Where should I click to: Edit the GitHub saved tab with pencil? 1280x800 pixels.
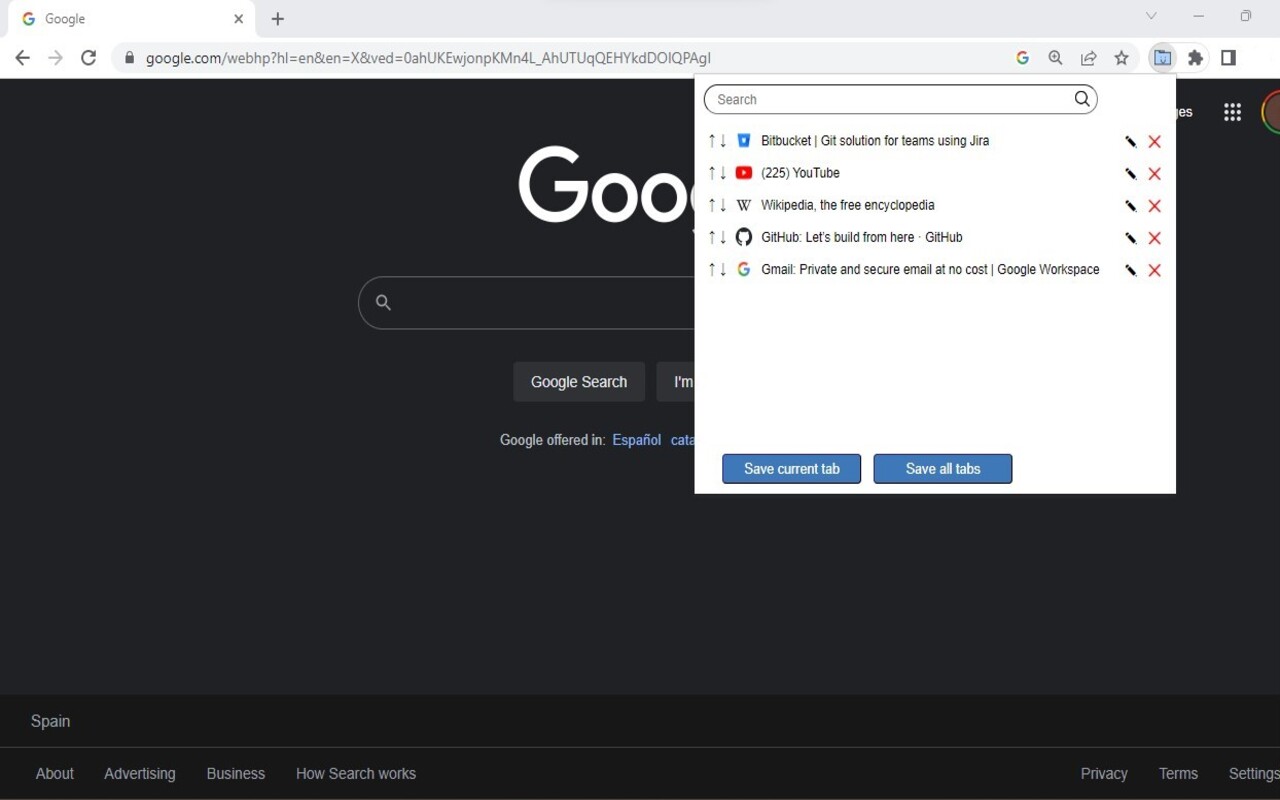(1131, 238)
